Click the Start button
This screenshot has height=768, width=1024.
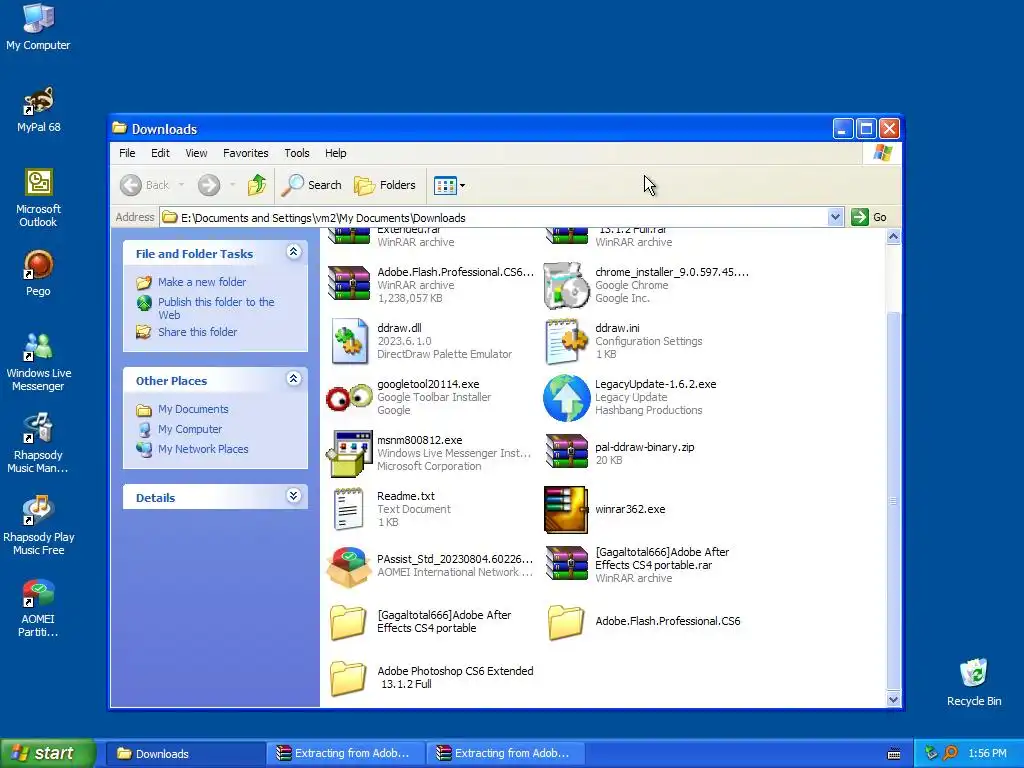click(47, 753)
